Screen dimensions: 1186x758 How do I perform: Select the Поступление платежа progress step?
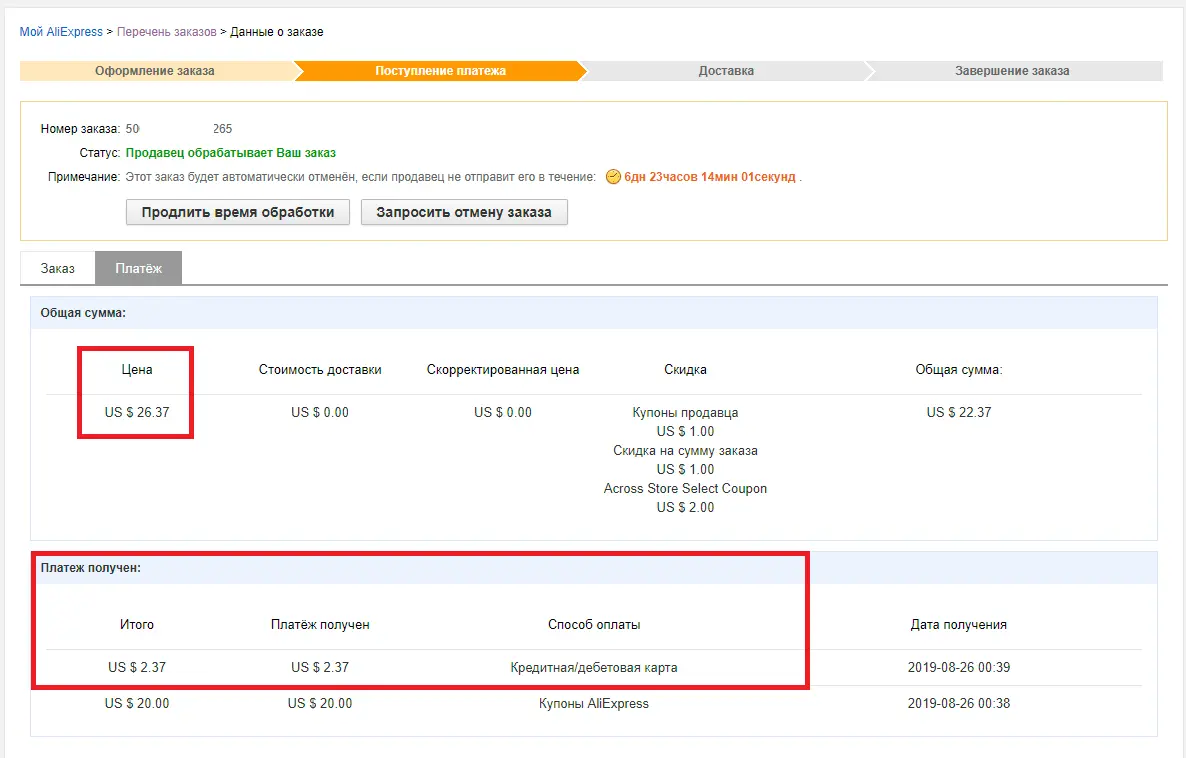440,71
